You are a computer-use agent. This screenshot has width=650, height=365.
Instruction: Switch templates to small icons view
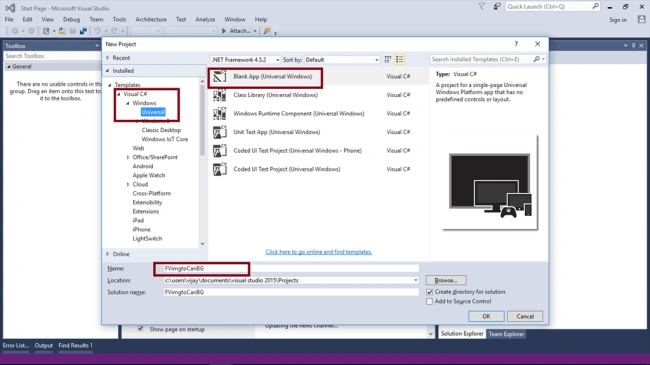(x=388, y=60)
